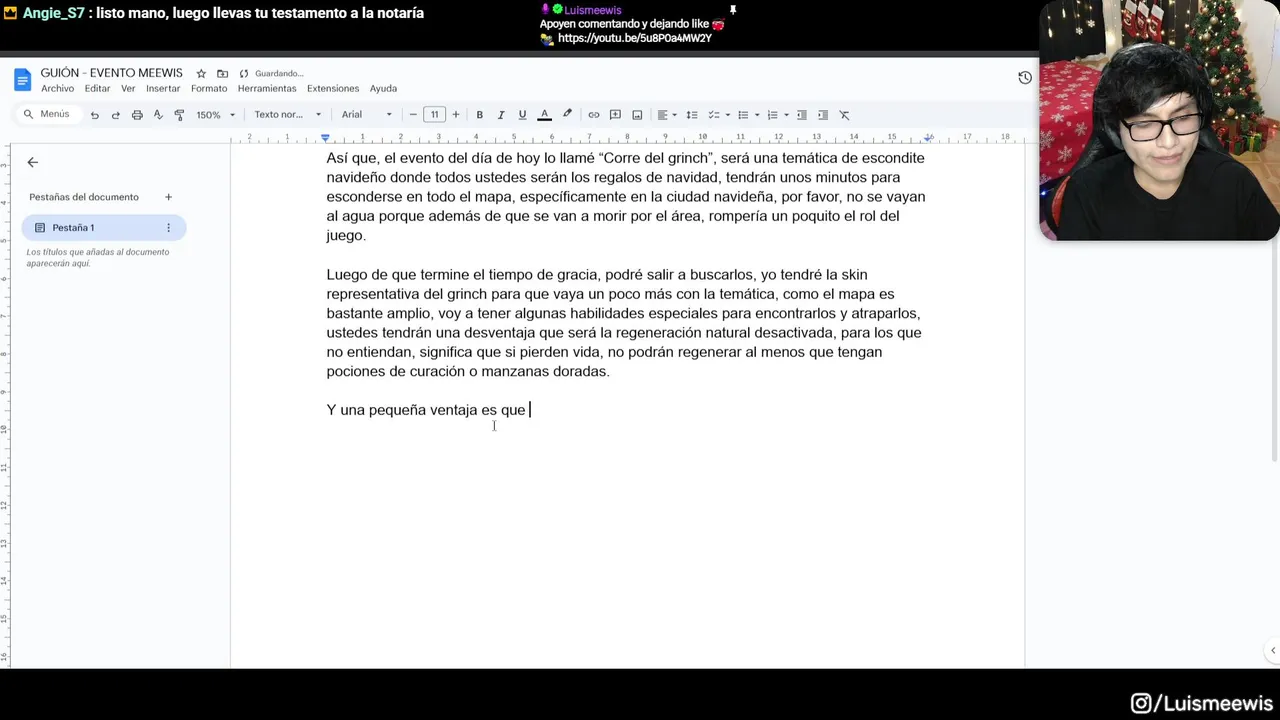The height and width of the screenshot is (720, 1280).
Task: Open the Texto normal style dropdown
Action: [287, 115]
